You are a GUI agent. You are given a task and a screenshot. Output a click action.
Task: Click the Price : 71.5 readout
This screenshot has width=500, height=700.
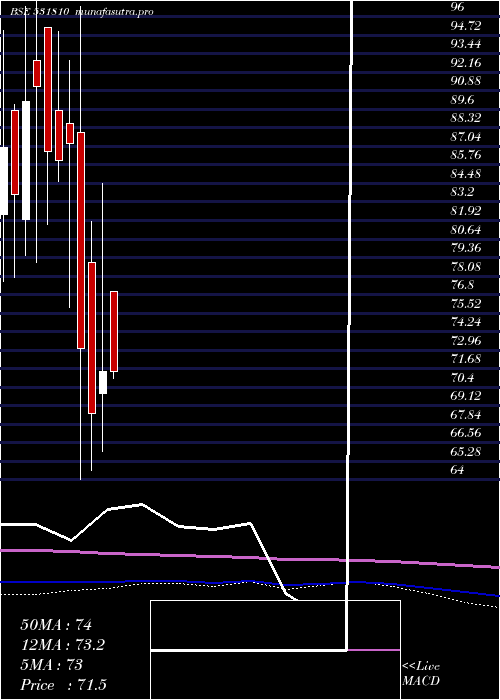pyautogui.click(x=64, y=685)
